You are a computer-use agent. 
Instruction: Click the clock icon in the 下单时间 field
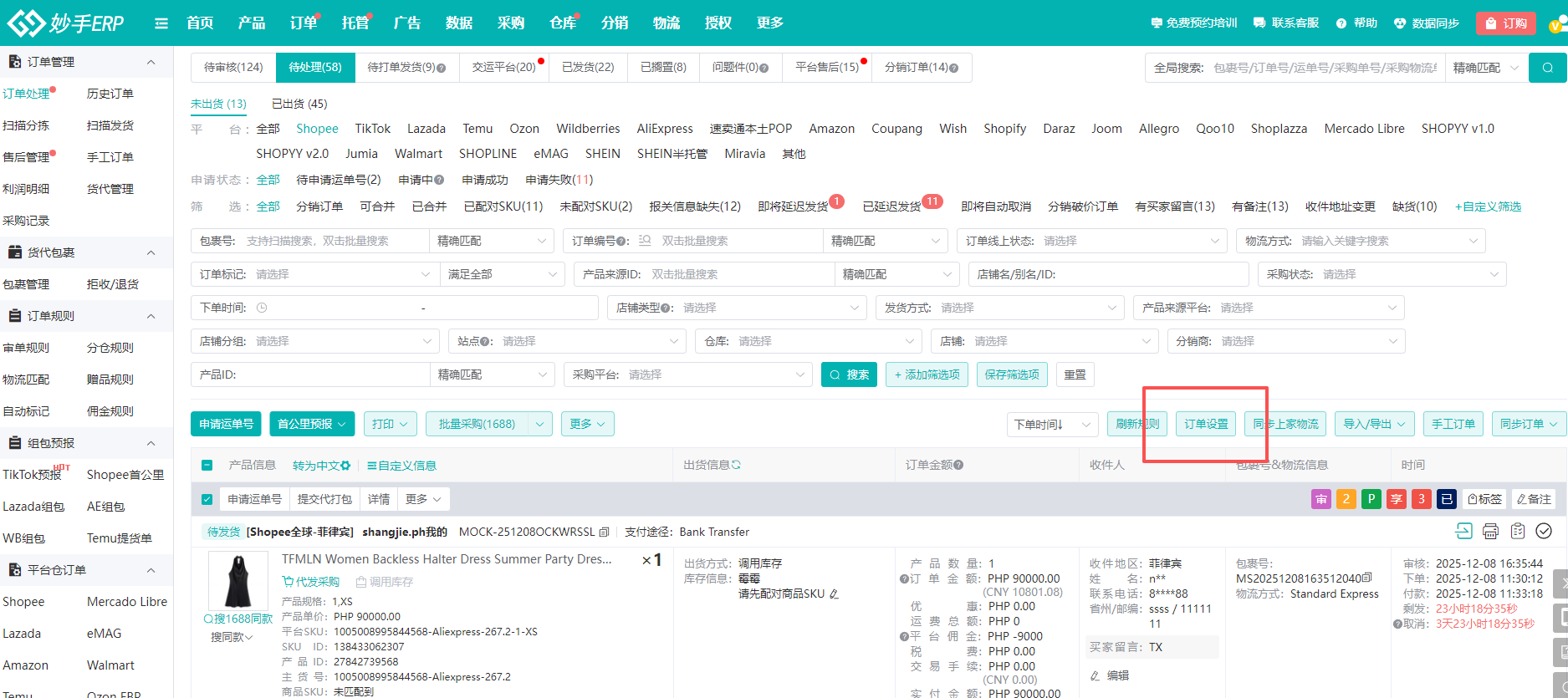262,308
